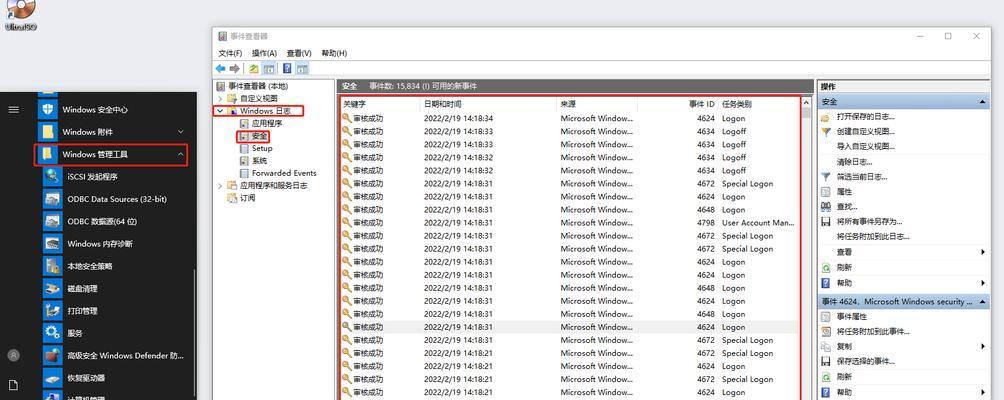Viewport: 1004px width, 400px height.
Task: Click the user account icon in Start menu
Action: [13, 355]
